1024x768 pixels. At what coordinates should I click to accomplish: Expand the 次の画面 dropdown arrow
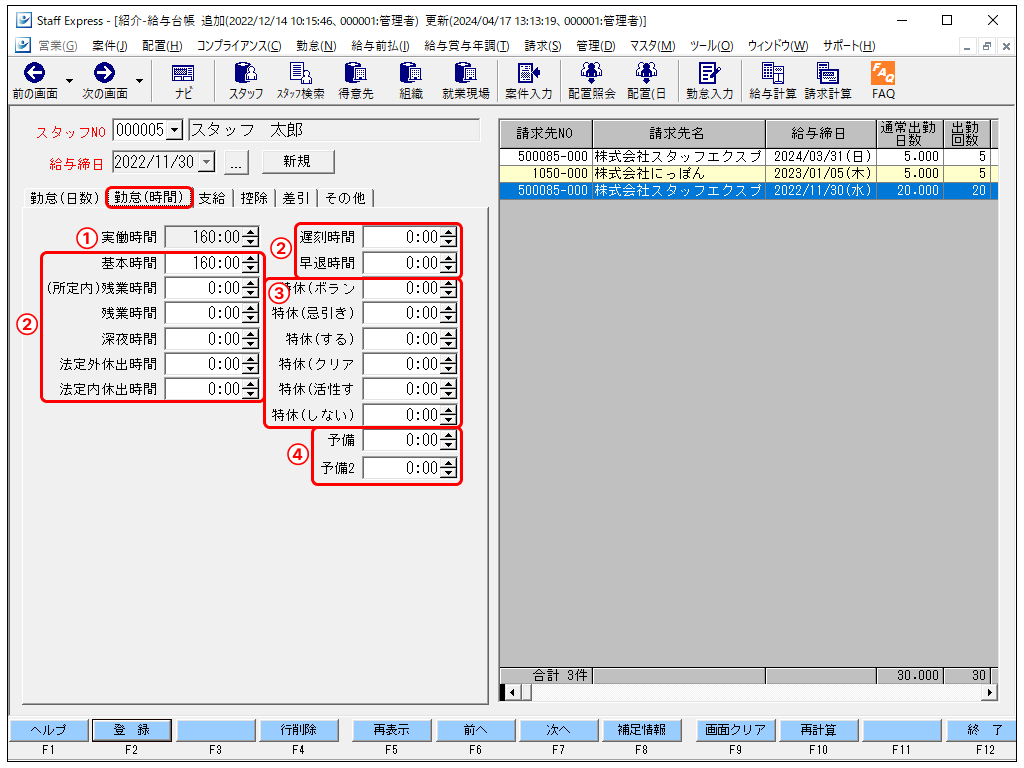pyautogui.click(x=138, y=80)
